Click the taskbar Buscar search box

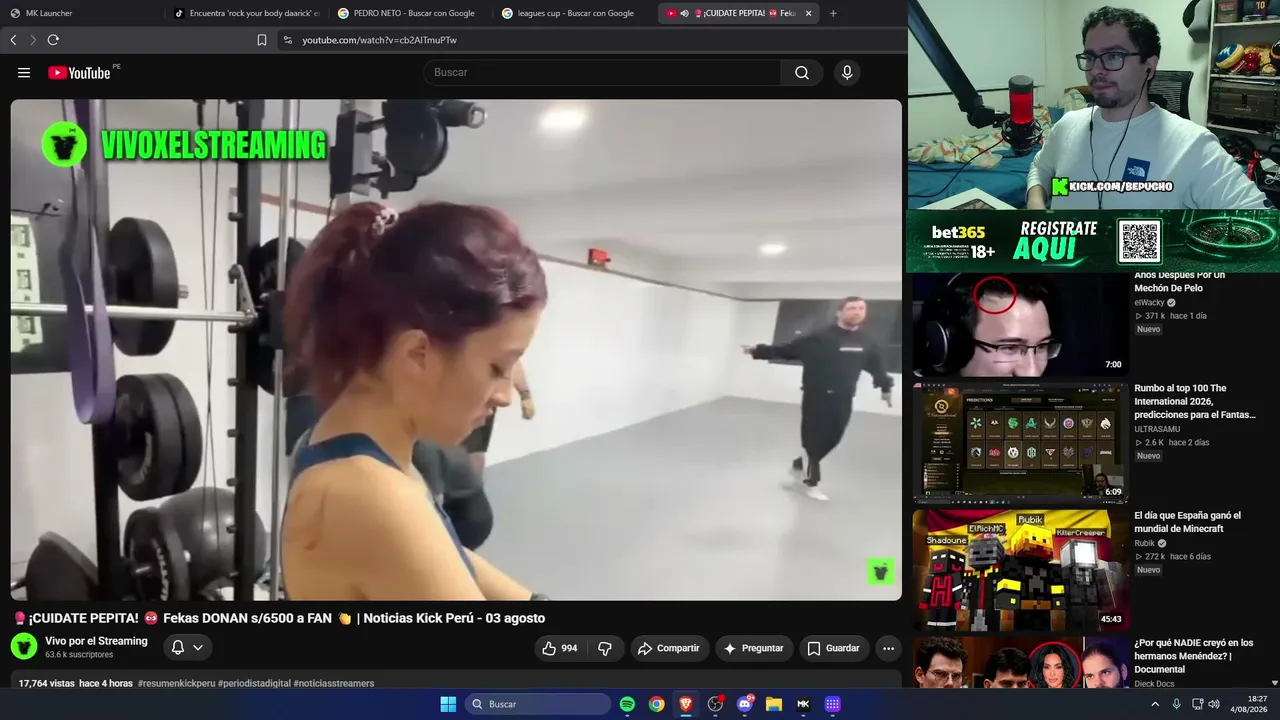539,704
